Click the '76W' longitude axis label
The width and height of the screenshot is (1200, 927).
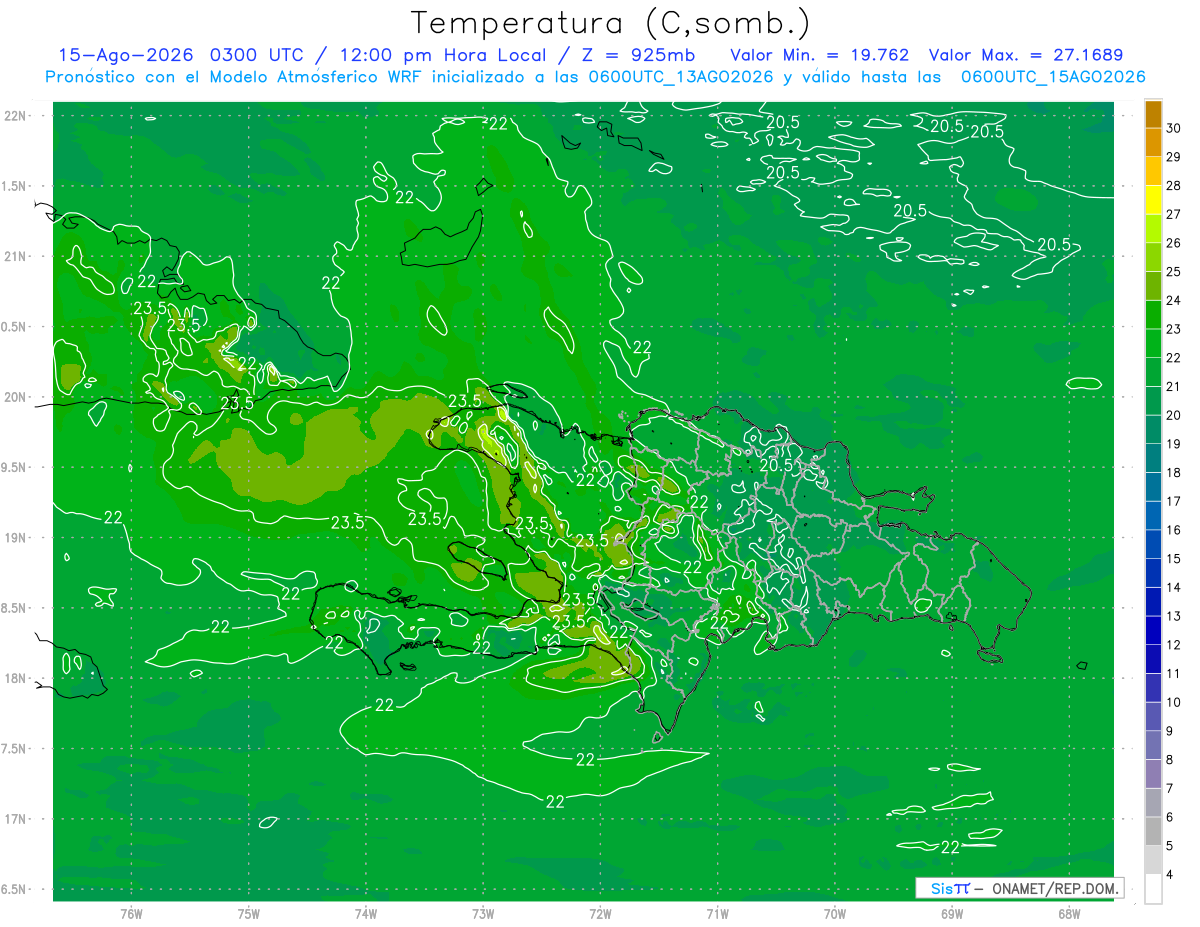tap(131, 914)
